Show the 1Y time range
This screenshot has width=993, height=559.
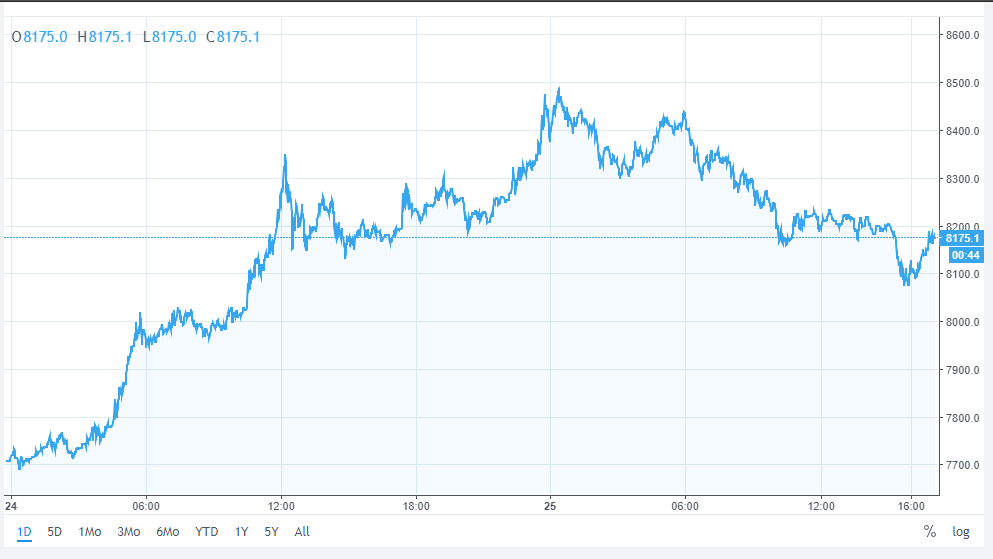click(x=241, y=532)
